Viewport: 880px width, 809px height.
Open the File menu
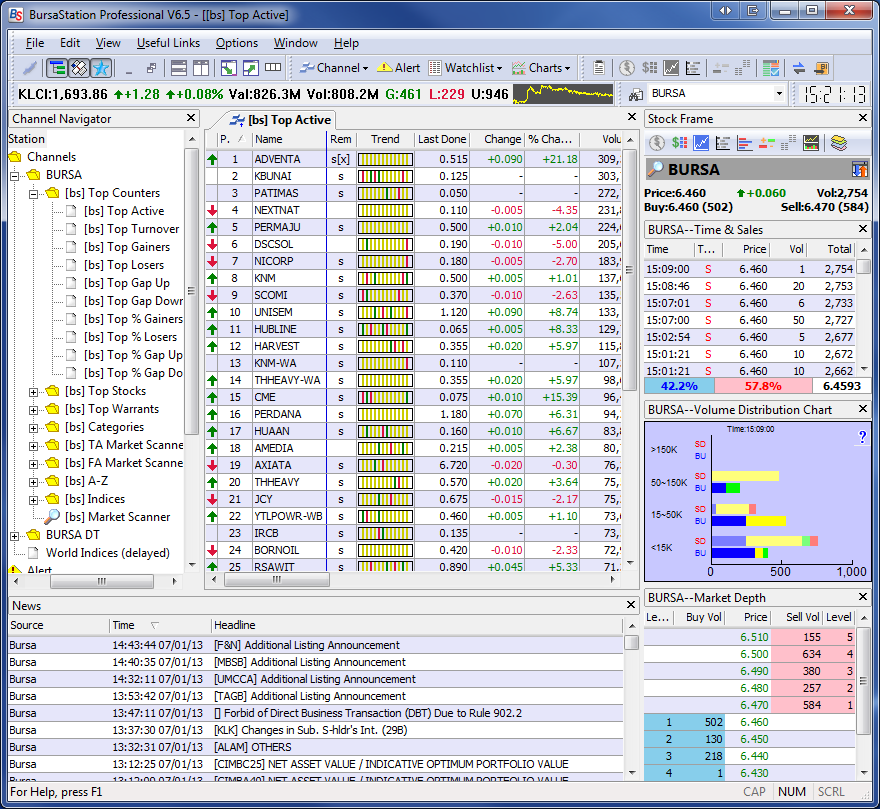[x=35, y=43]
